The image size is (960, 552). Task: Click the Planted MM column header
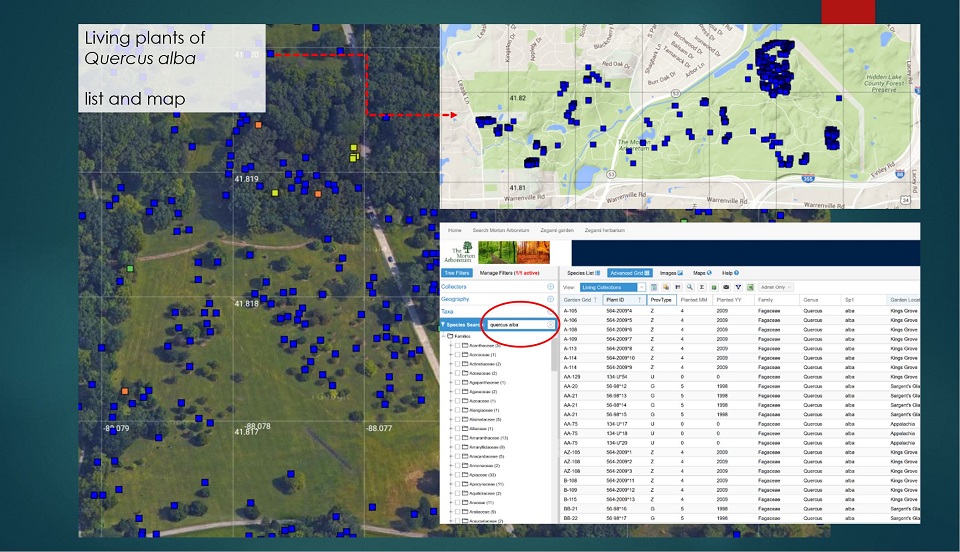click(693, 300)
